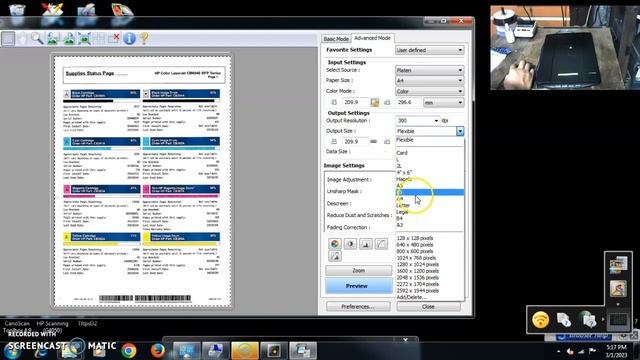The width and height of the screenshot is (640, 360).
Task: Click the yellow Wi-Fi tray icon
Action: (540, 320)
